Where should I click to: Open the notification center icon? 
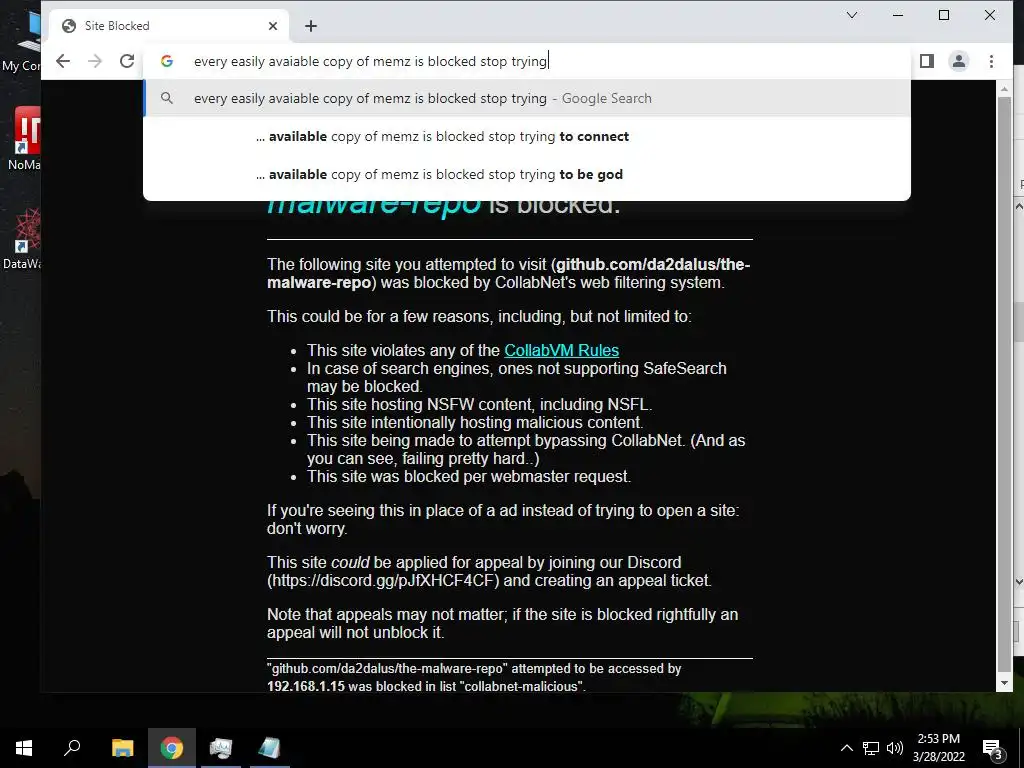(993, 748)
